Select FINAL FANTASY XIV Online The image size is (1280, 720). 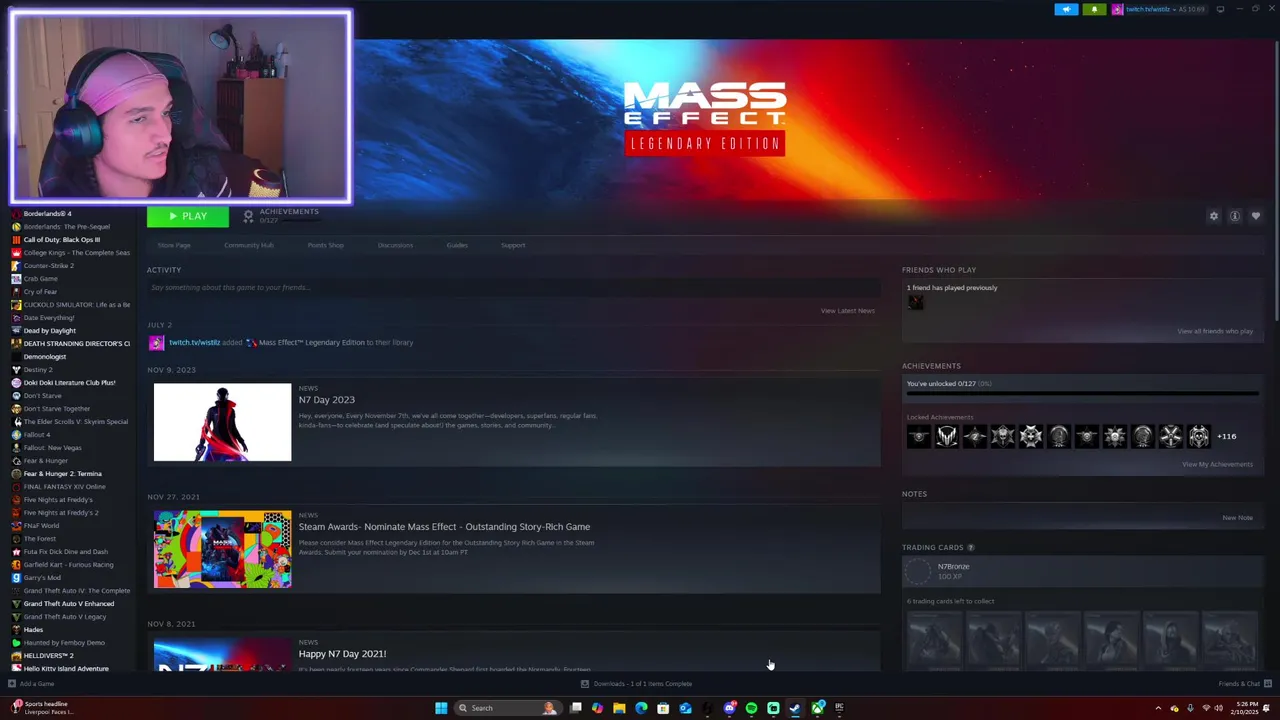pos(64,487)
